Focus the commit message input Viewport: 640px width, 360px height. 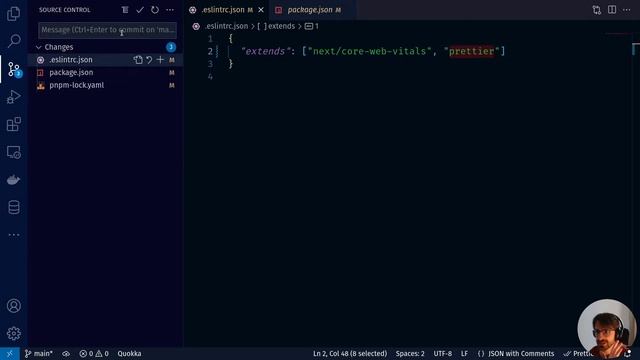(107, 30)
